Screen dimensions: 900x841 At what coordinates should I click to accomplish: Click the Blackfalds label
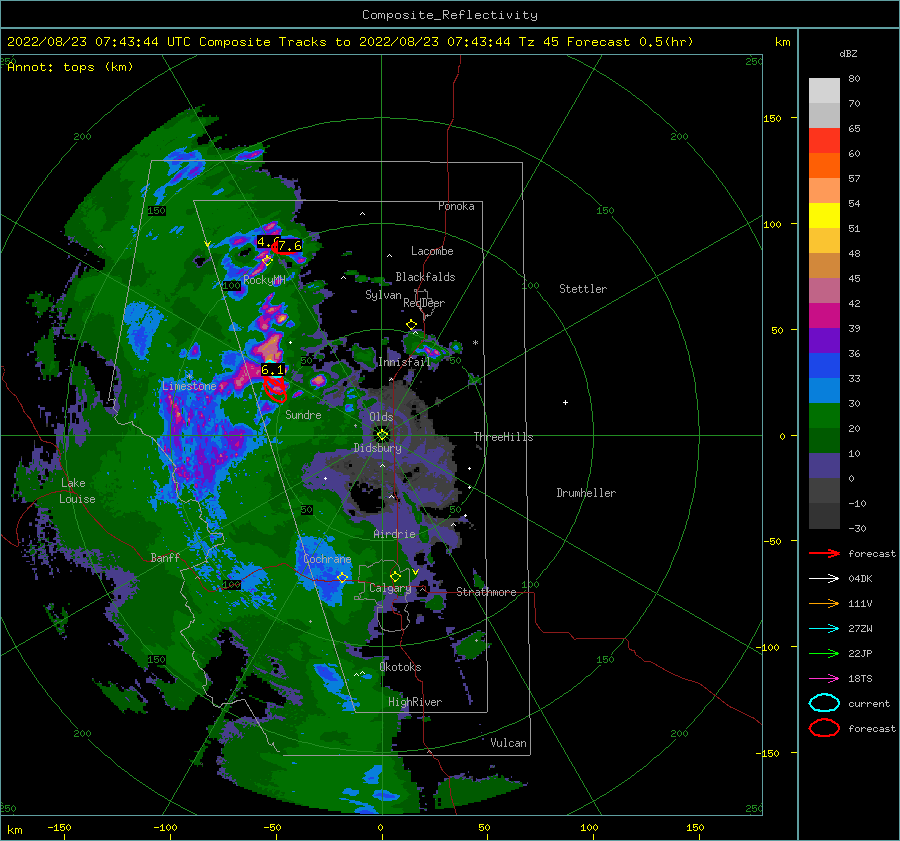[425, 277]
